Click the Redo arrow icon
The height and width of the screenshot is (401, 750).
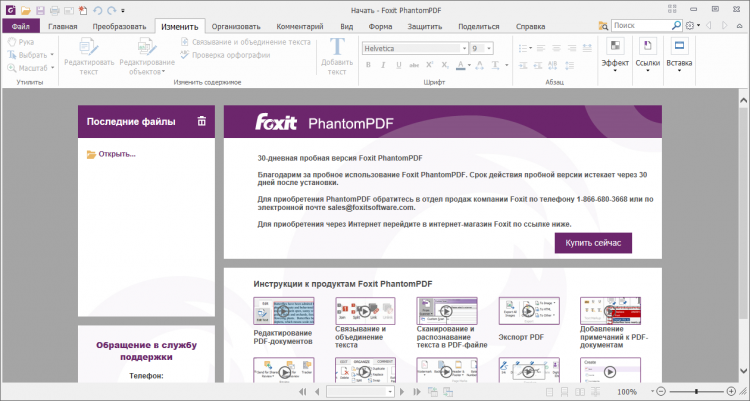(111, 10)
